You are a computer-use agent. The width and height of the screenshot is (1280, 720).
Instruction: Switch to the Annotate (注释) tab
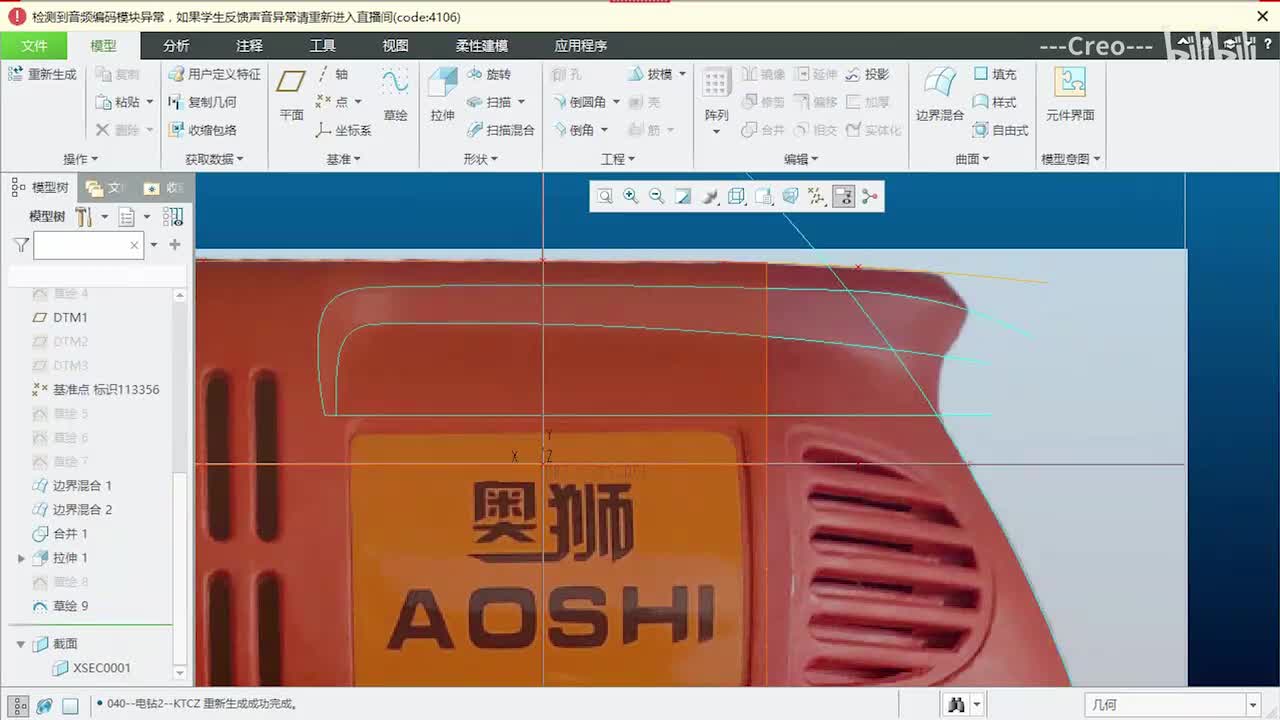click(249, 46)
